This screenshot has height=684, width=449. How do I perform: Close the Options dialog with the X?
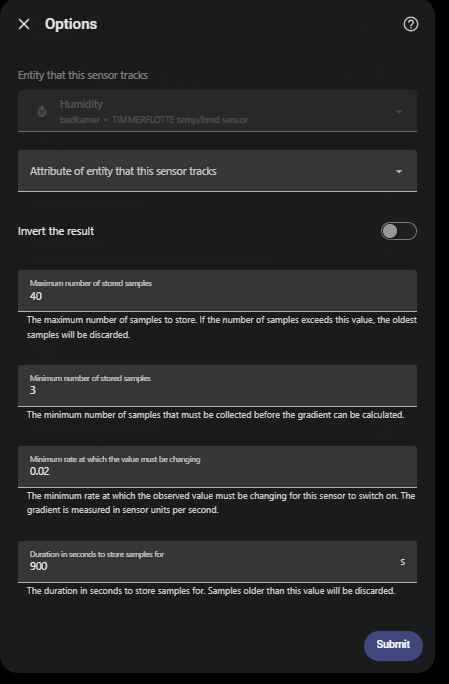[24, 24]
